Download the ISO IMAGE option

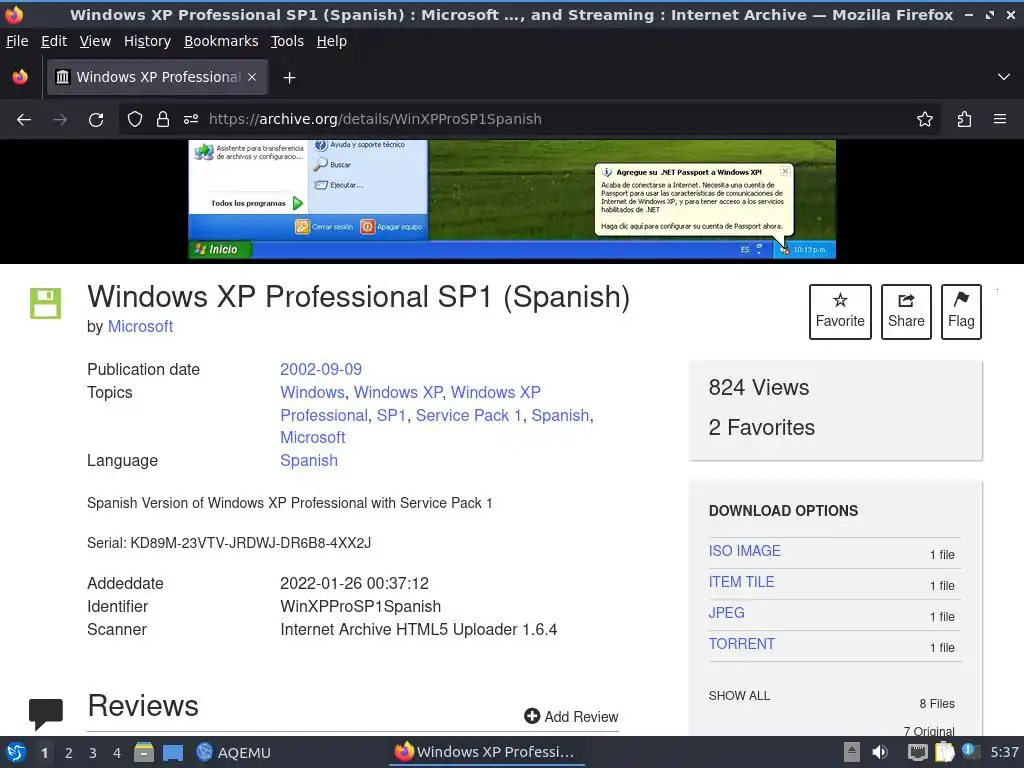click(x=744, y=551)
